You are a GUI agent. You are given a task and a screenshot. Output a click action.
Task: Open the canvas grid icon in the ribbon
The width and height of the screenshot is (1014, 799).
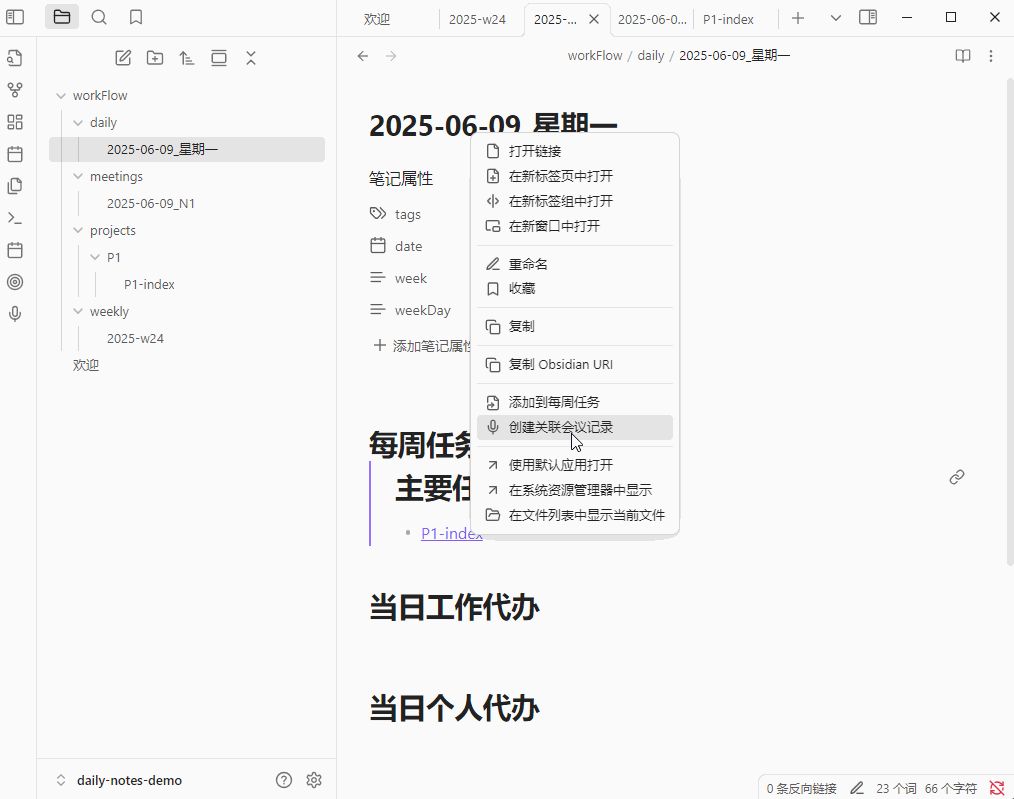15,122
